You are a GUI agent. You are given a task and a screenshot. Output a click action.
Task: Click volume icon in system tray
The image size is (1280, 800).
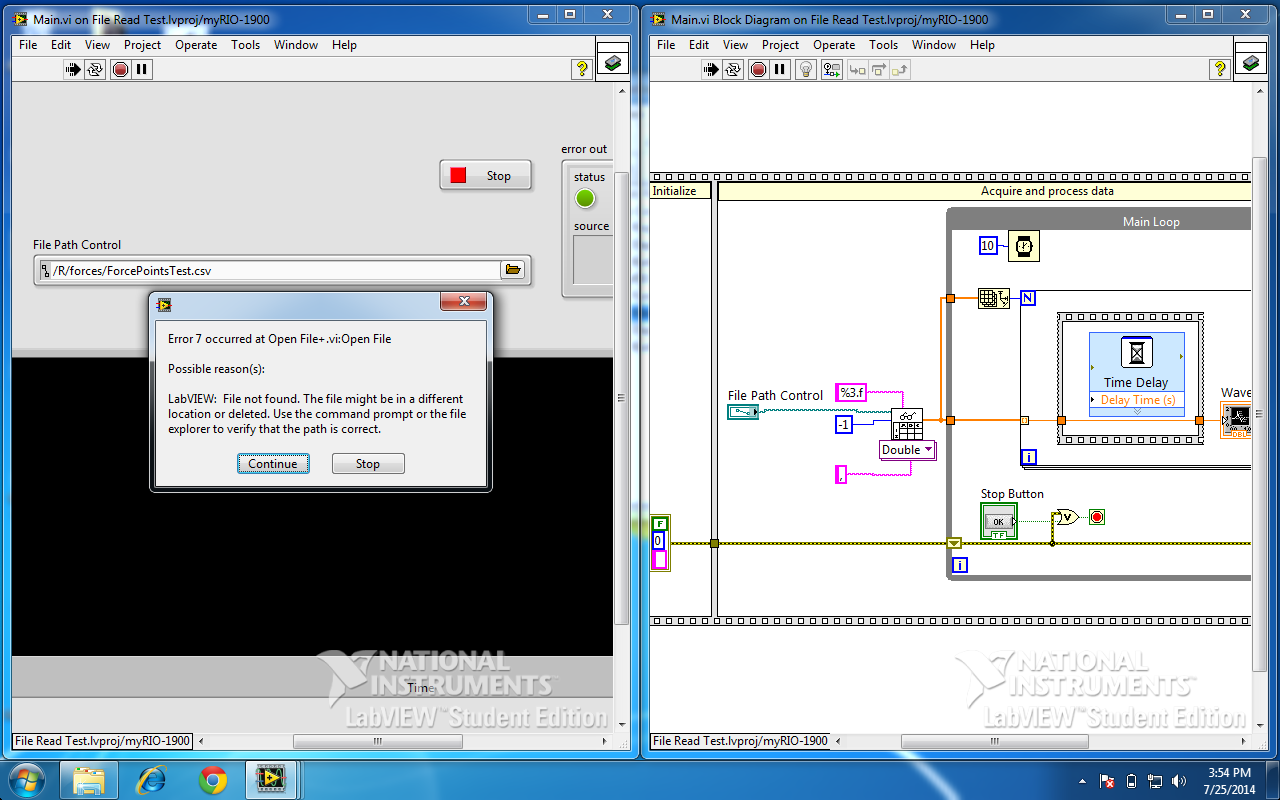click(1178, 780)
